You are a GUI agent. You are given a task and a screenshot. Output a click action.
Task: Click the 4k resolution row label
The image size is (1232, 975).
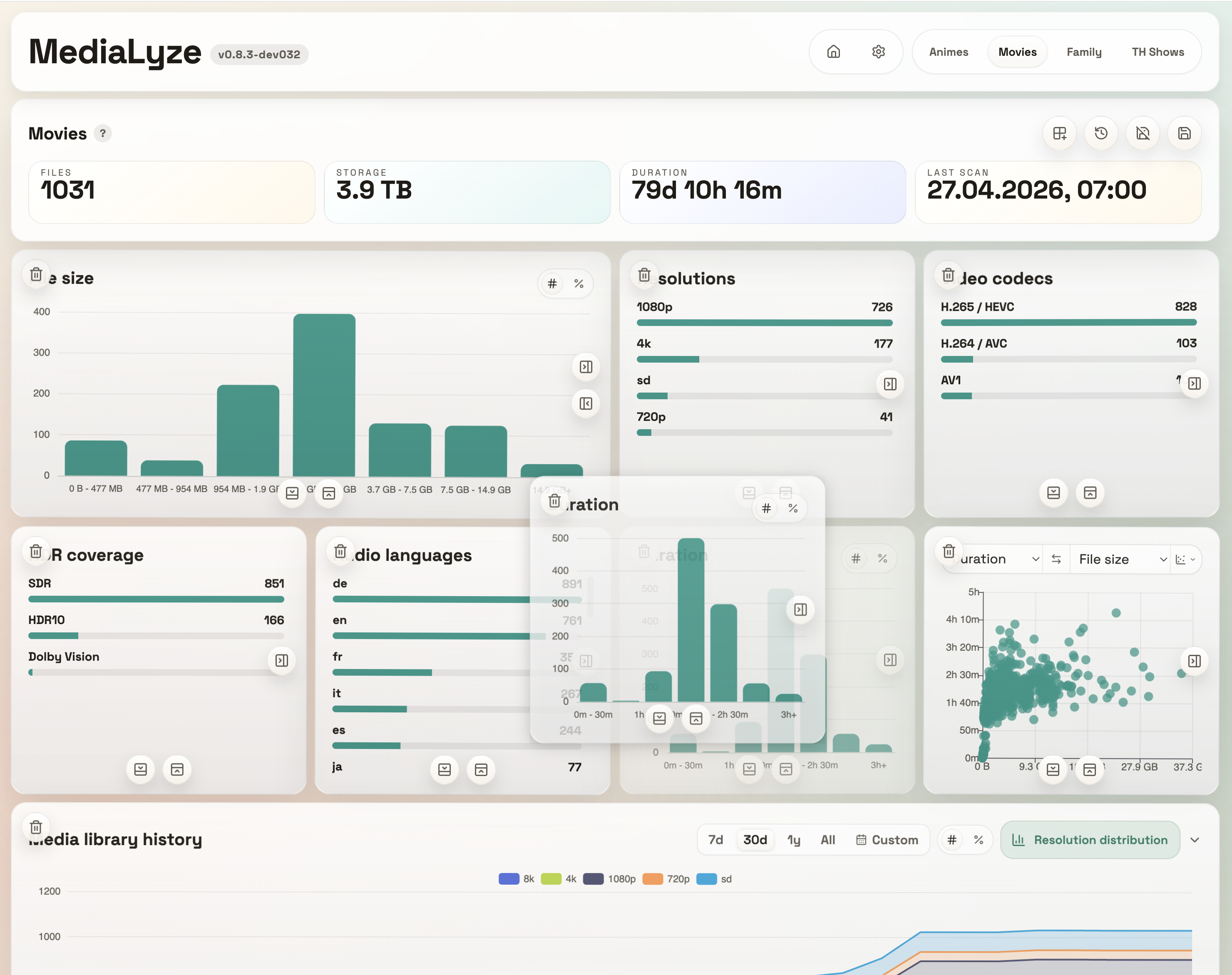643,343
